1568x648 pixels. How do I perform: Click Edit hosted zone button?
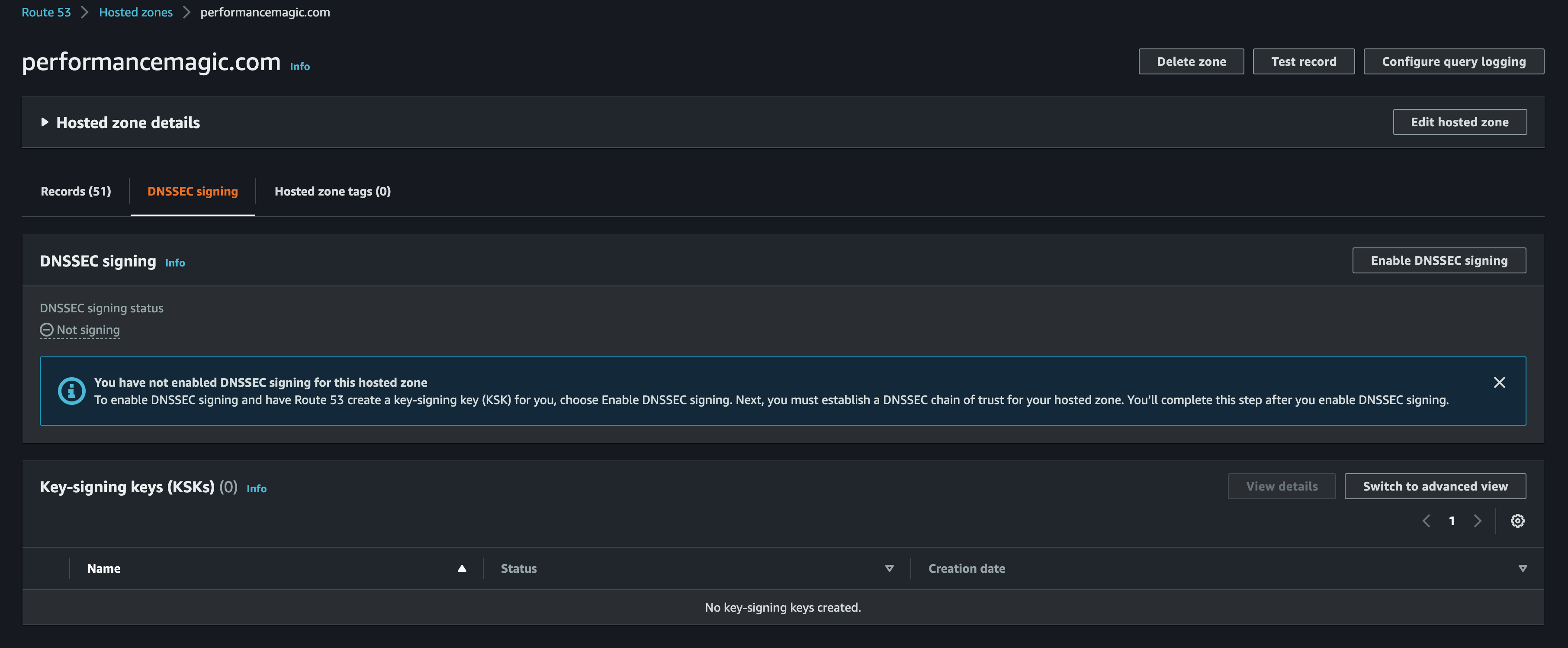(1460, 122)
